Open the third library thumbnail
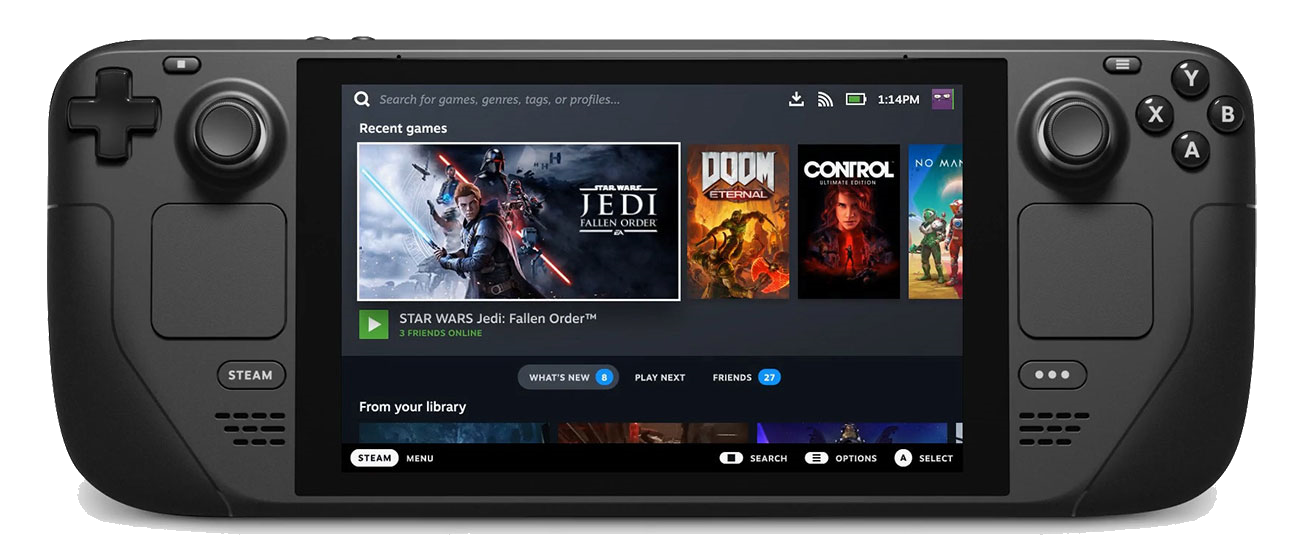1300x557 pixels. point(852,433)
